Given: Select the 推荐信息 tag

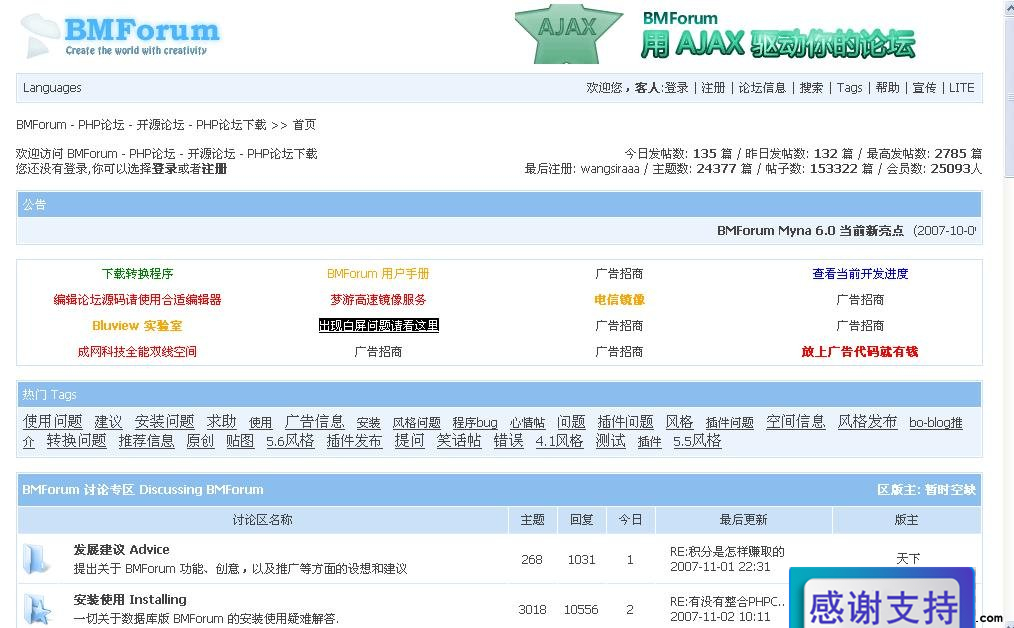Looking at the screenshot, I should point(146,441).
